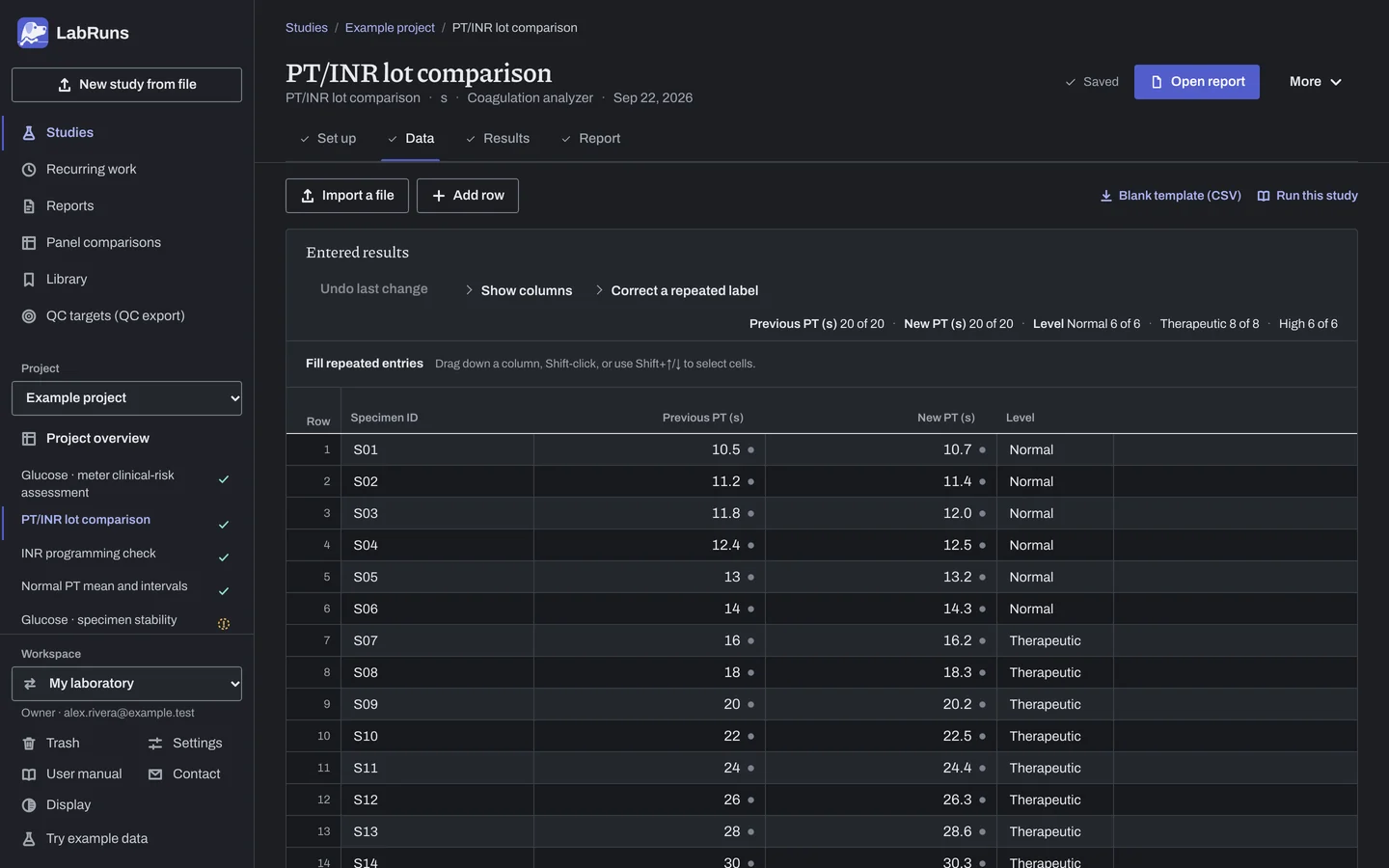Screen dimensions: 1389x868
Task: Click the LabRuns logo icon
Action: (x=33, y=33)
